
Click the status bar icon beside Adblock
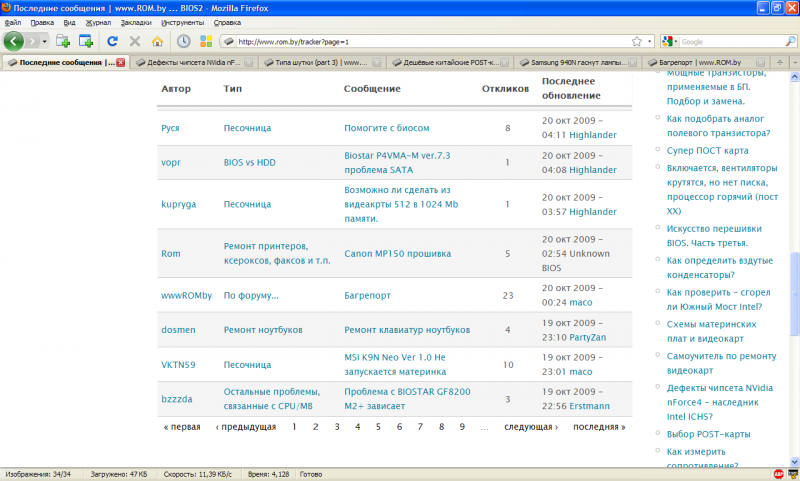(x=793, y=474)
